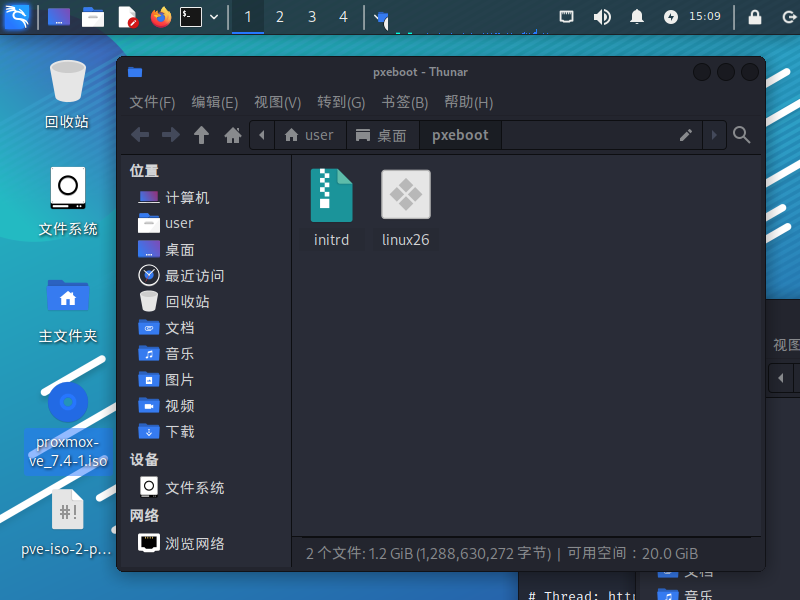800x600 pixels.
Task: Click the back navigation arrow
Action: (x=140, y=135)
